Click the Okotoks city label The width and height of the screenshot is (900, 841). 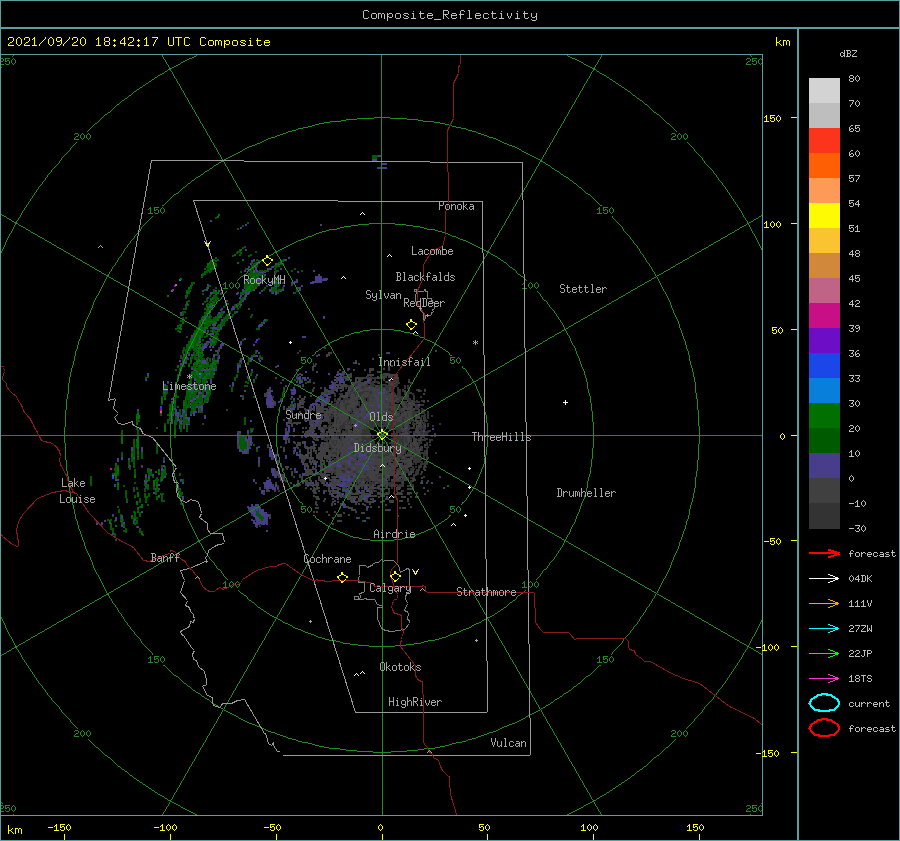point(400,667)
